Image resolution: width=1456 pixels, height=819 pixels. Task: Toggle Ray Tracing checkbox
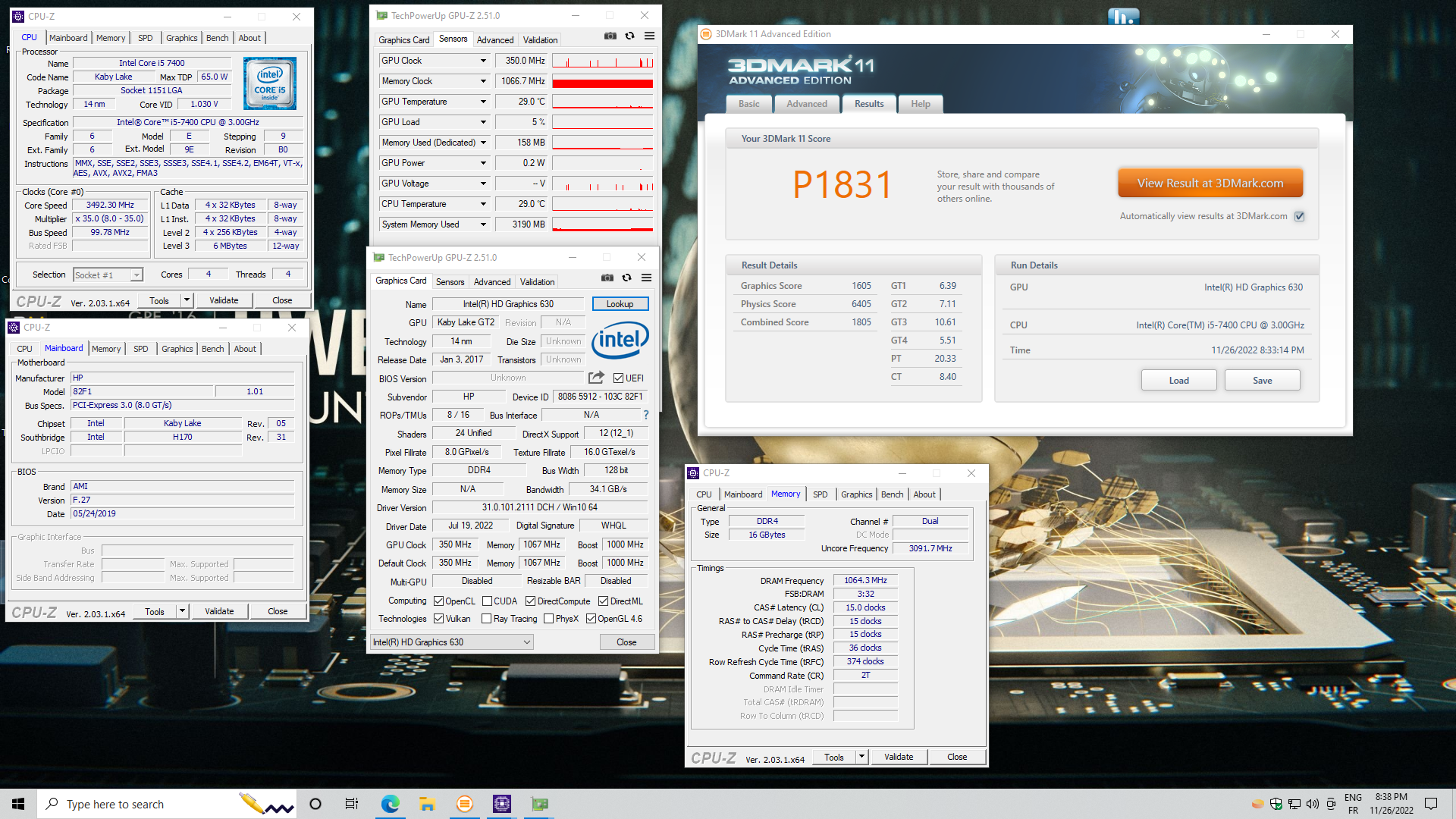click(x=487, y=619)
